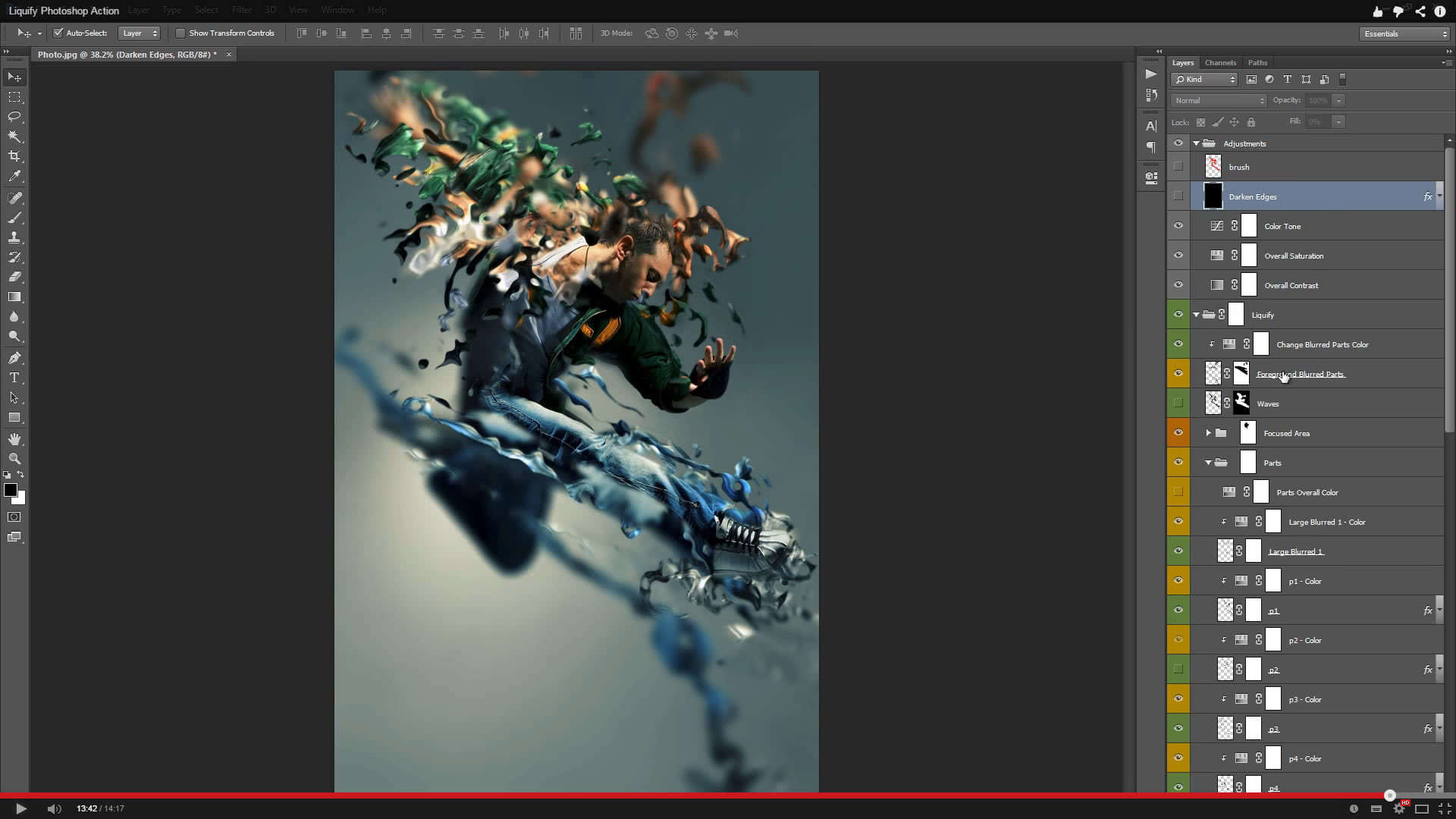Viewport: 1456px width, 819px height.
Task: Switch to the Channels tab
Action: click(1220, 63)
